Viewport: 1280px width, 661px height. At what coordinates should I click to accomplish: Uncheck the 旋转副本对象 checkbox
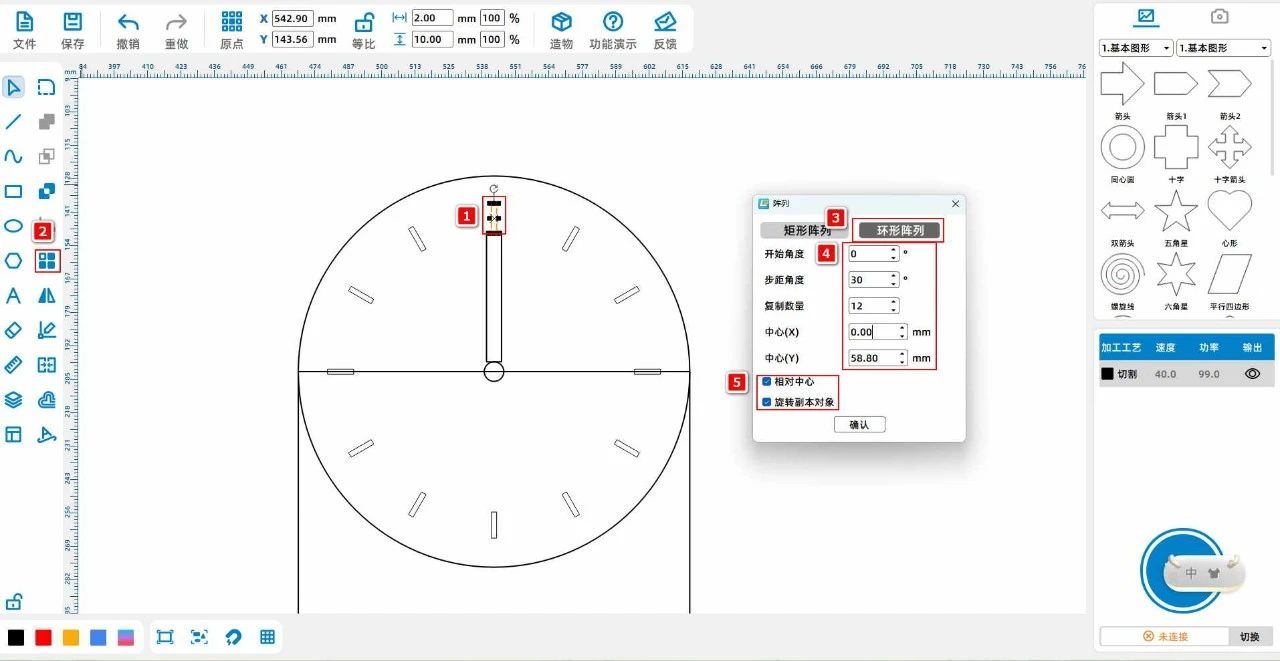767,402
